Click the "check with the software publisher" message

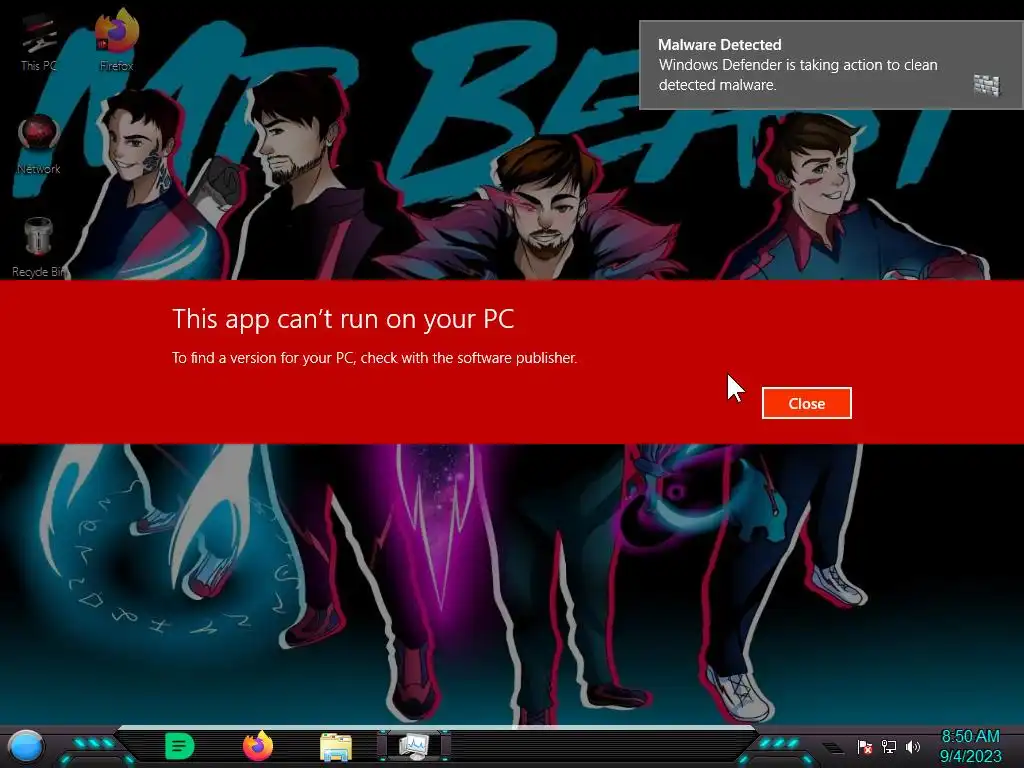click(x=469, y=358)
